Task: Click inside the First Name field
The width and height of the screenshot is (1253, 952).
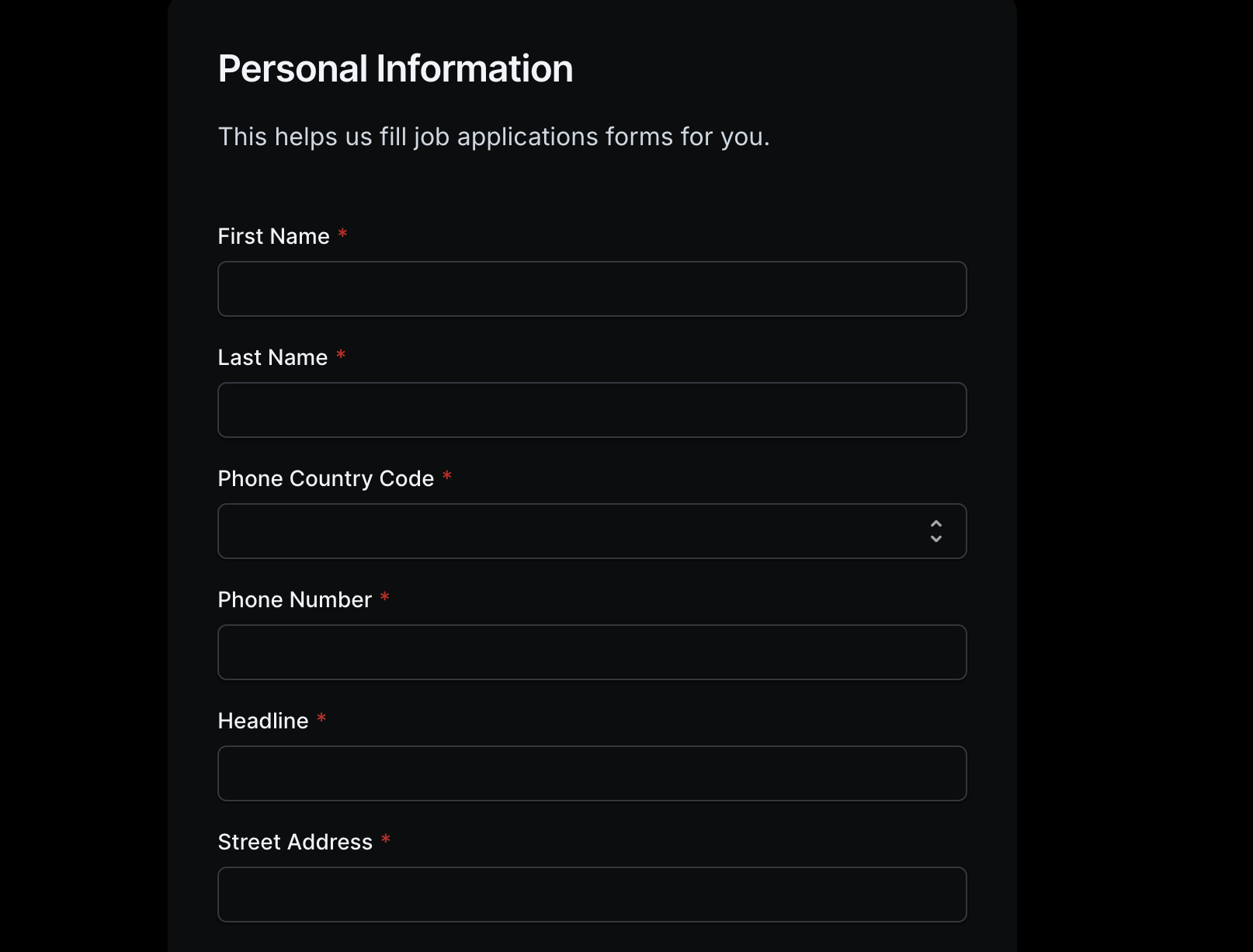Action: 592,289
